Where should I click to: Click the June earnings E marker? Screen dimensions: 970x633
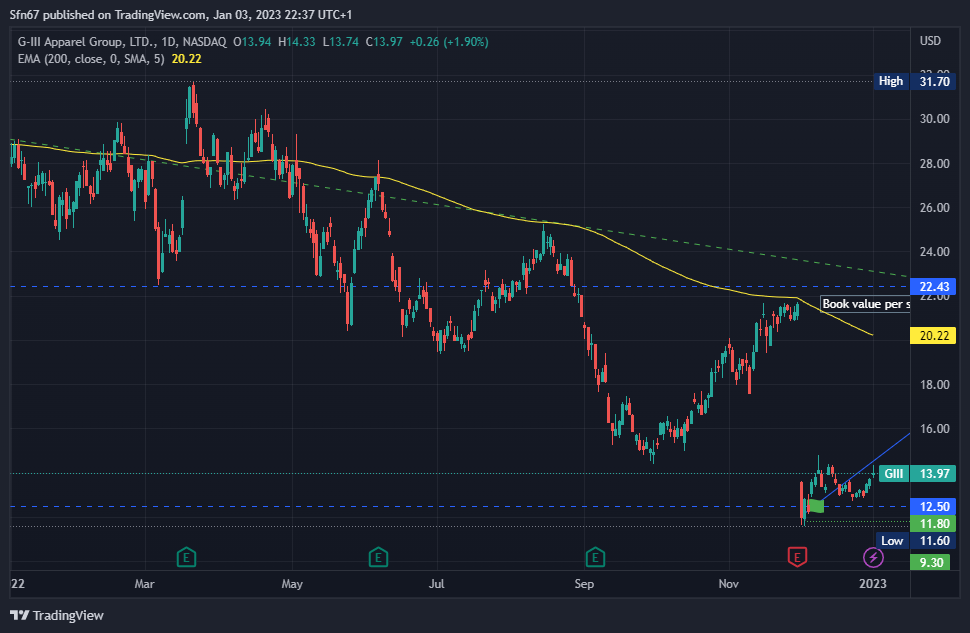378,558
